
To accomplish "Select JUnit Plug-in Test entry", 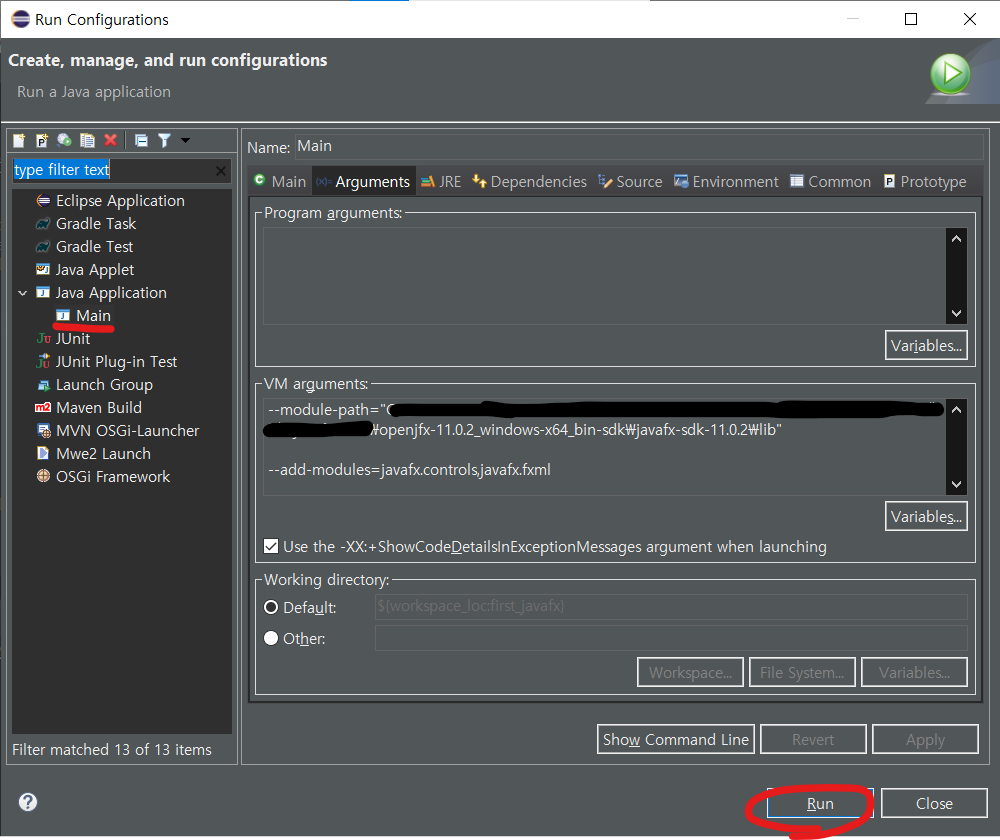I will click(116, 362).
